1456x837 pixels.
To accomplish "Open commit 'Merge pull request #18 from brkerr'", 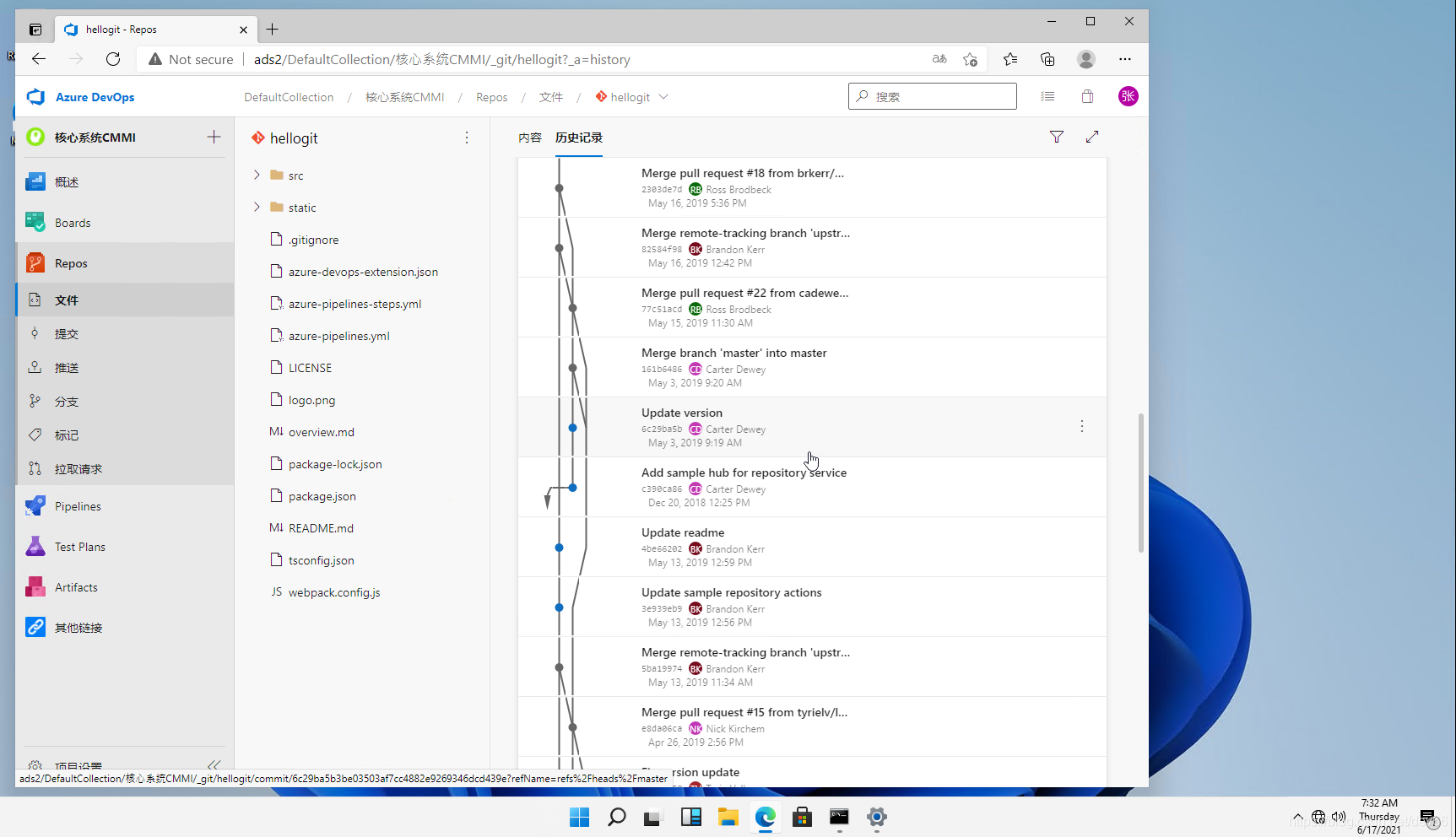I will 742,173.
